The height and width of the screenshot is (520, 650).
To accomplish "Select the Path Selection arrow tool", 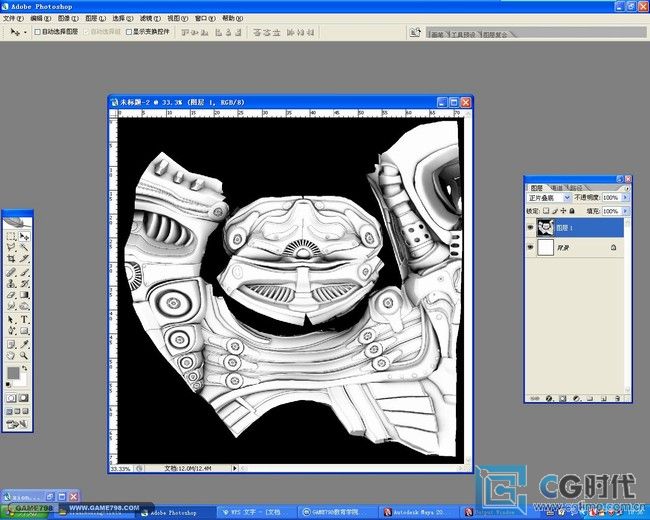I will 11,320.
